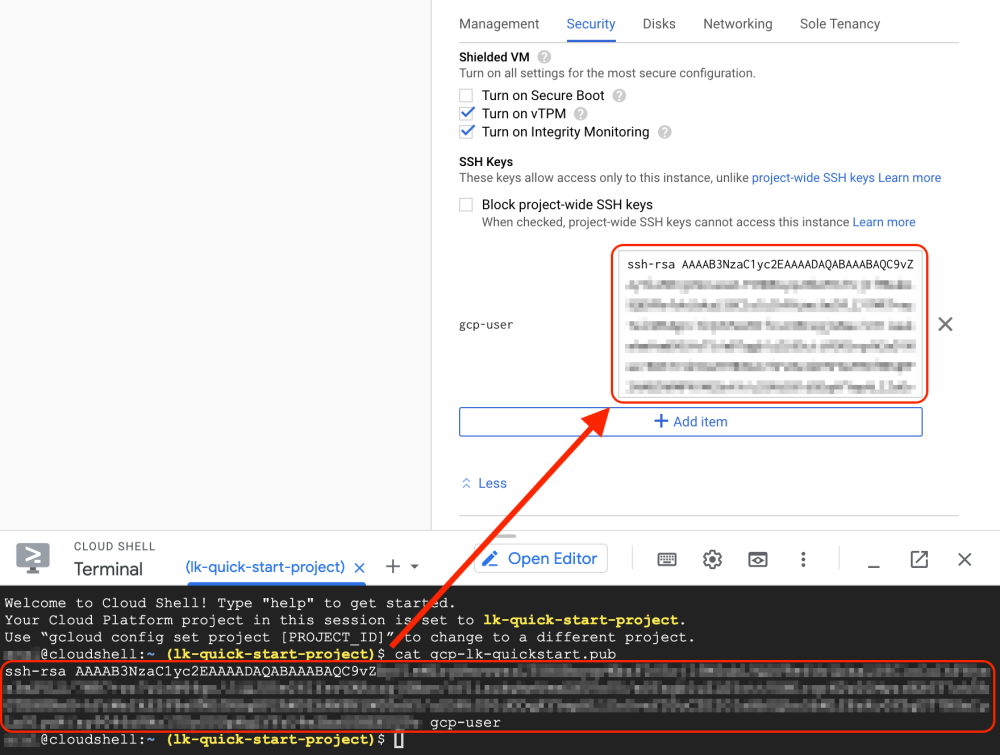Viewport: 1000px width, 755px height.
Task: Follow the project-wide SSH keys link
Action: tap(813, 178)
